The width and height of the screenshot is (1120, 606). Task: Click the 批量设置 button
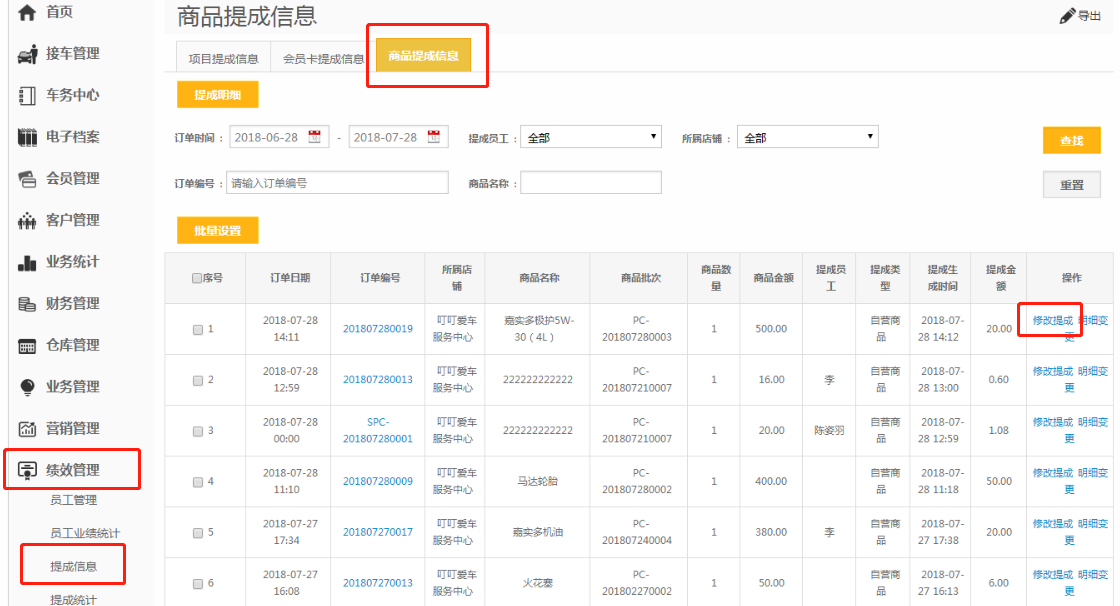coord(217,230)
